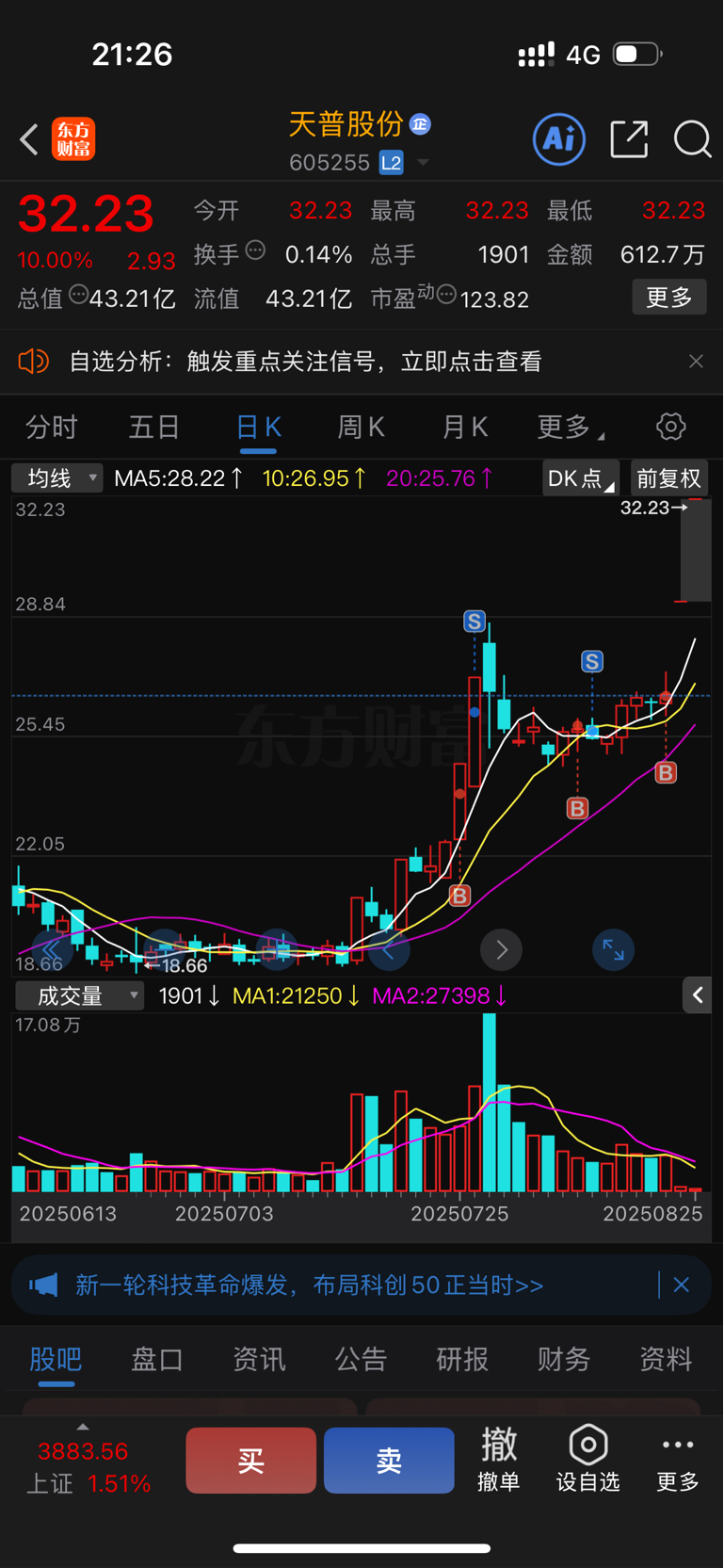Tap the MA2:27398 volume average

440,995
